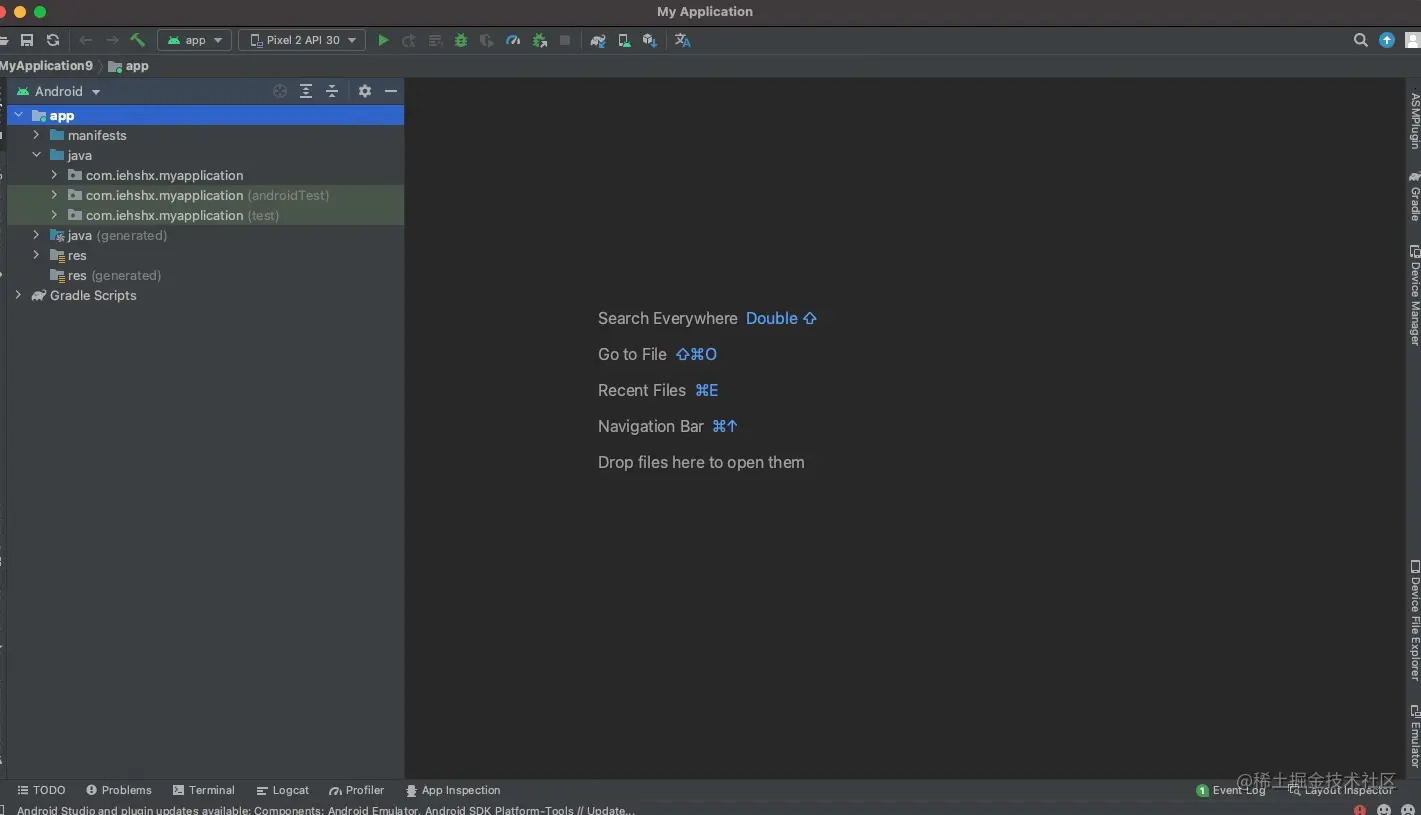Open the Pixel 2 API 30 device dropdown
The image size is (1421, 815).
pyautogui.click(x=302, y=40)
